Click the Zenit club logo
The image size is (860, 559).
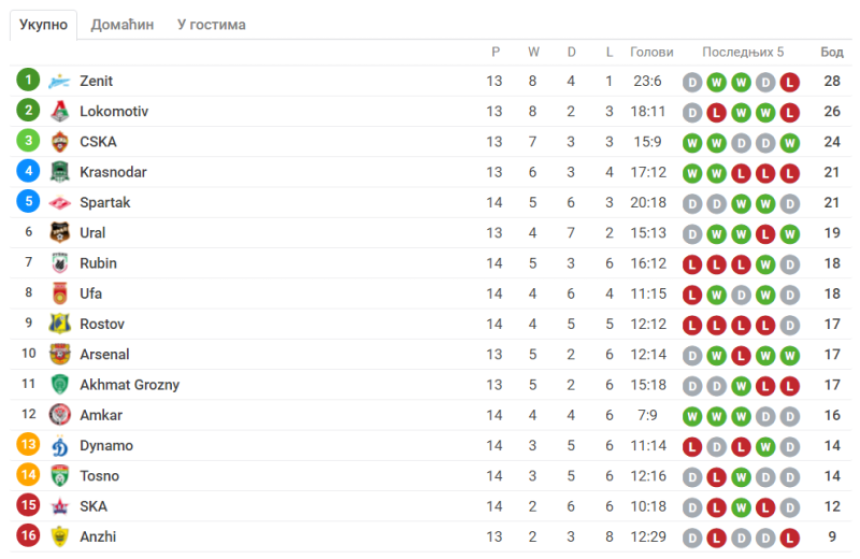(x=59, y=81)
